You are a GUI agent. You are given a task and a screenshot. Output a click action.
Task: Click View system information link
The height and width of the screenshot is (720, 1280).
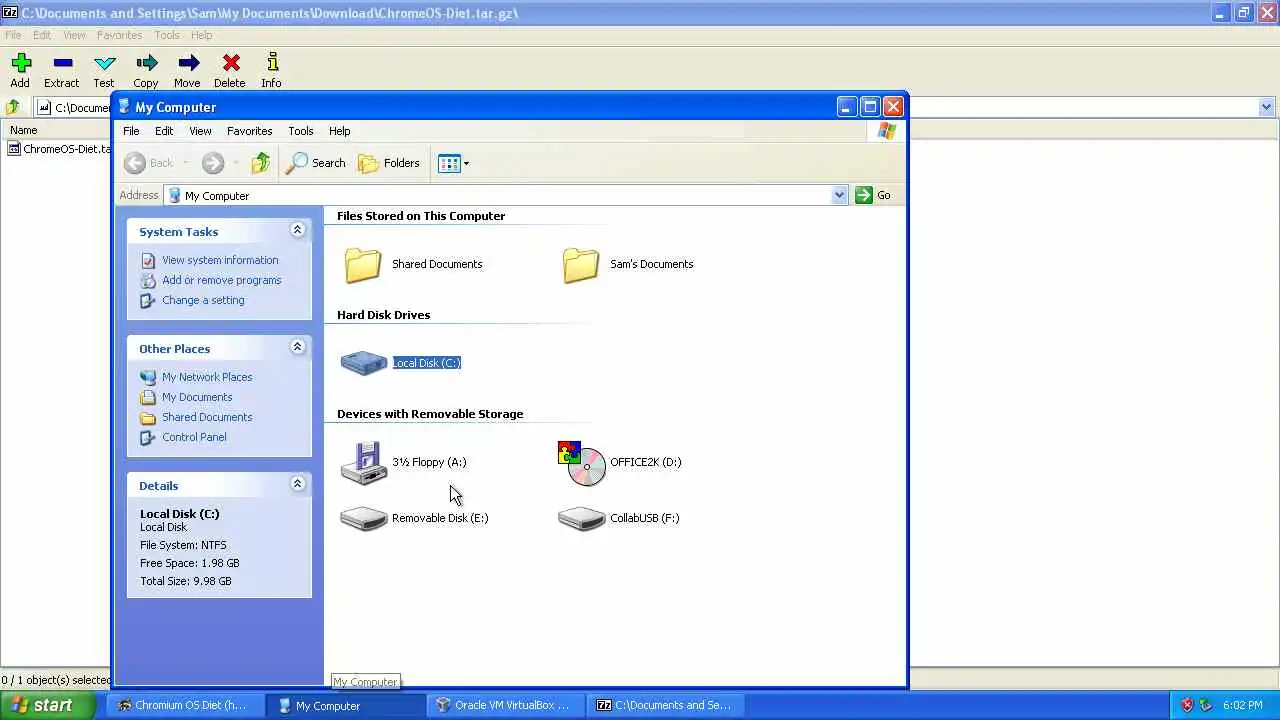pyautogui.click(x=220, y=260)
